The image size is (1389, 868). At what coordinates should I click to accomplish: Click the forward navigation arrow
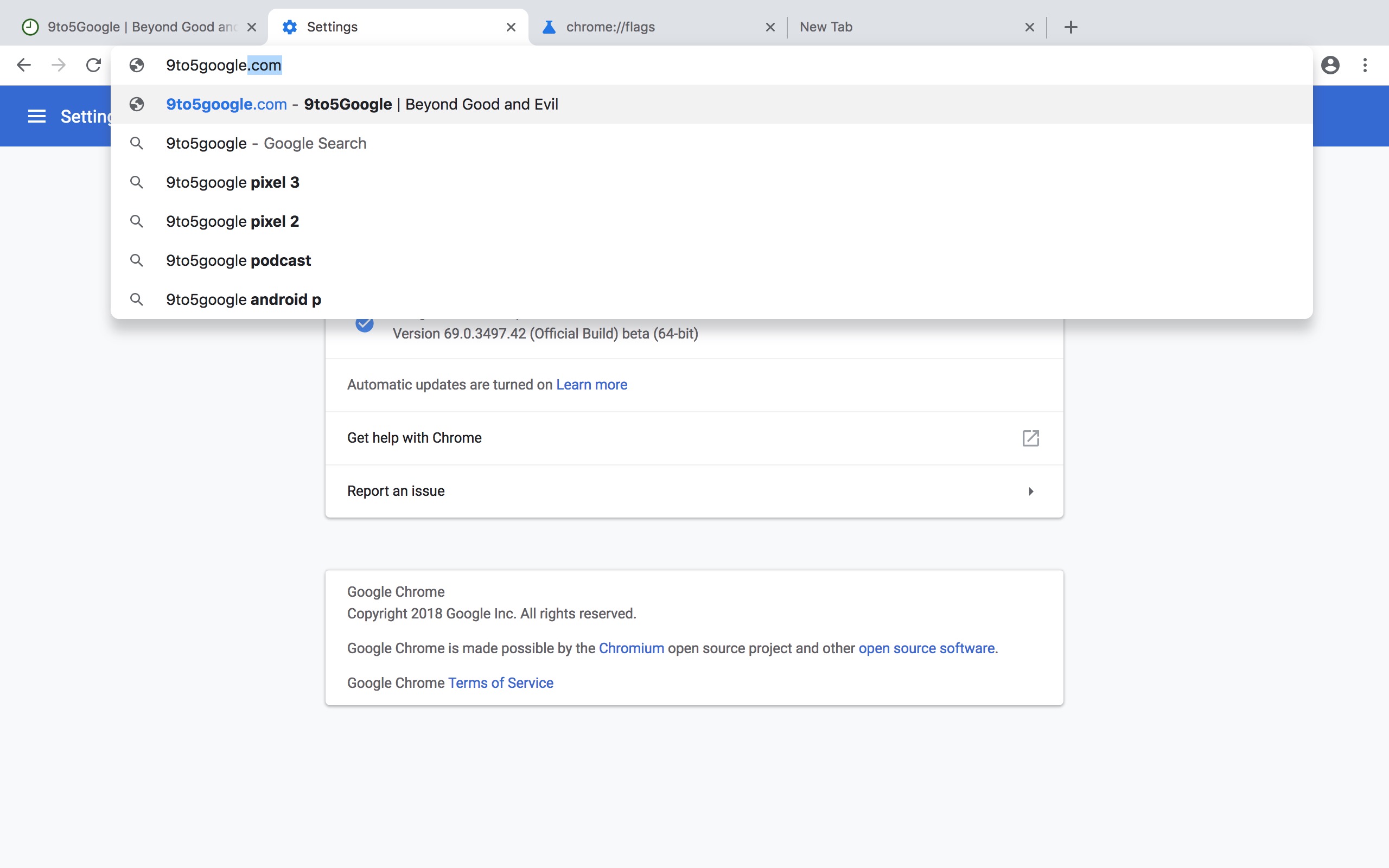tap(58, 65)
